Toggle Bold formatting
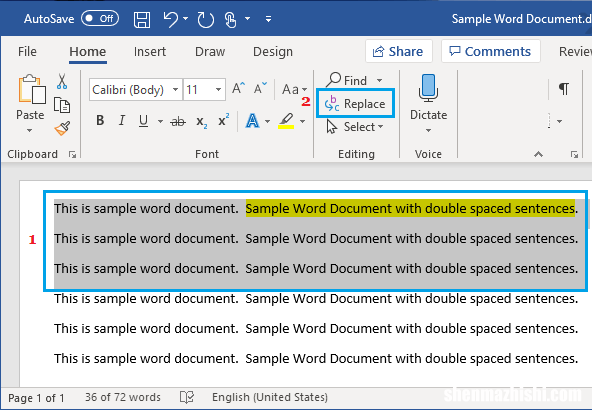Image resolution: width=592 pixels, height=410 pixels. 100,120
